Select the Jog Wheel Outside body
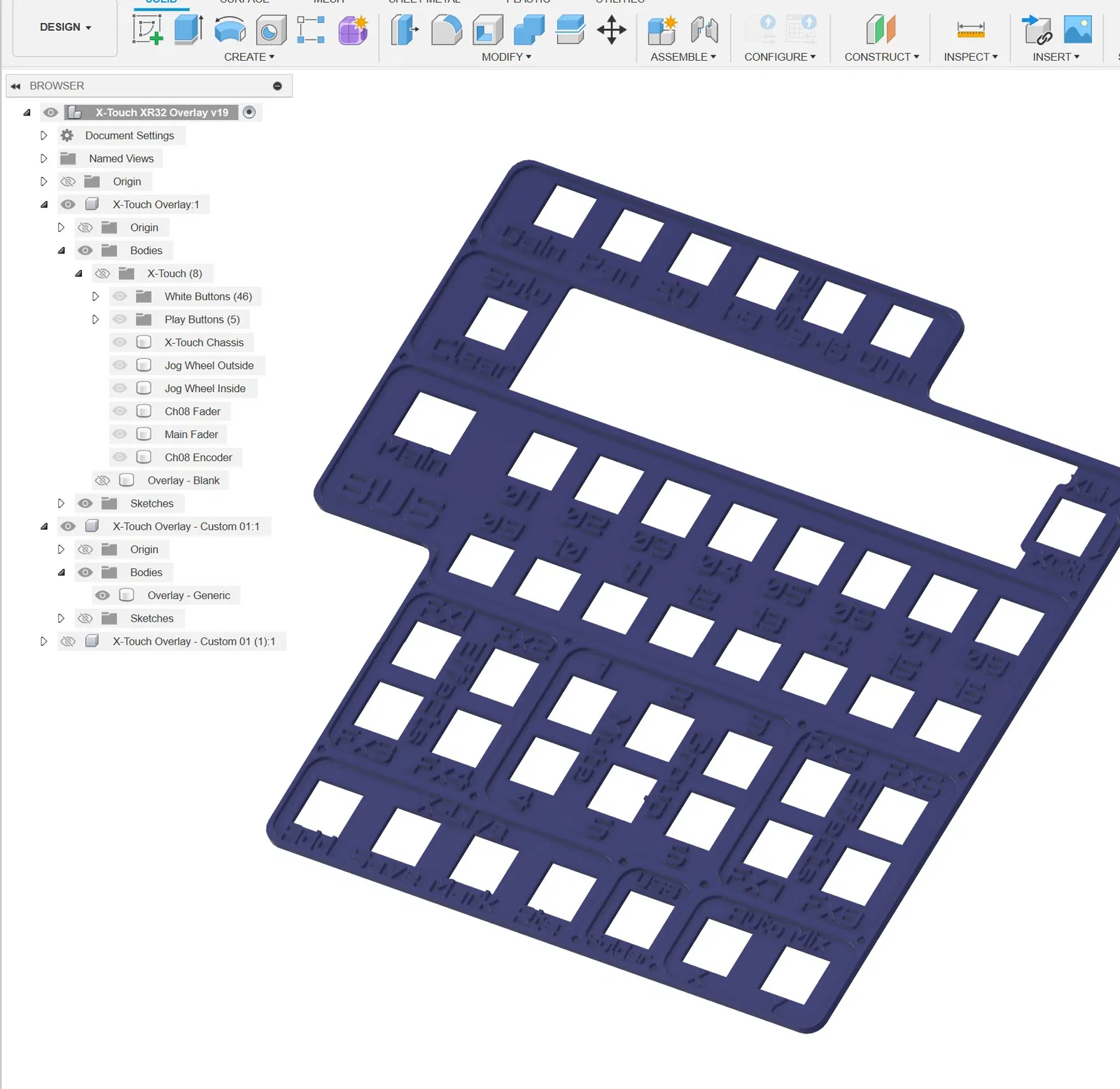Viewport: 1120px width, 1089px height. (209, 366)
